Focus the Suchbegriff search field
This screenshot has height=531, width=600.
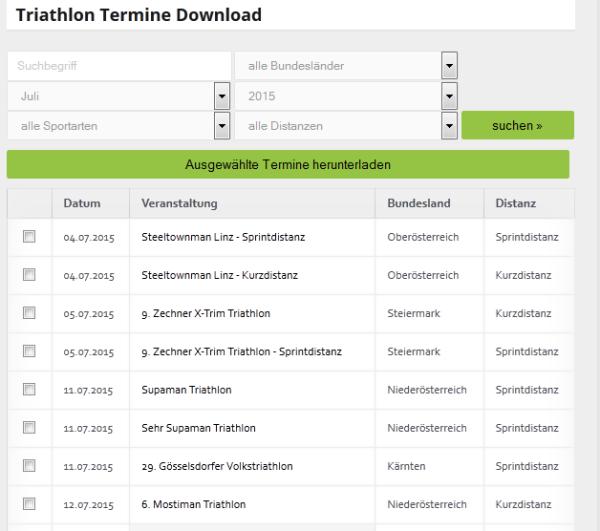click(x=119, y=66)
